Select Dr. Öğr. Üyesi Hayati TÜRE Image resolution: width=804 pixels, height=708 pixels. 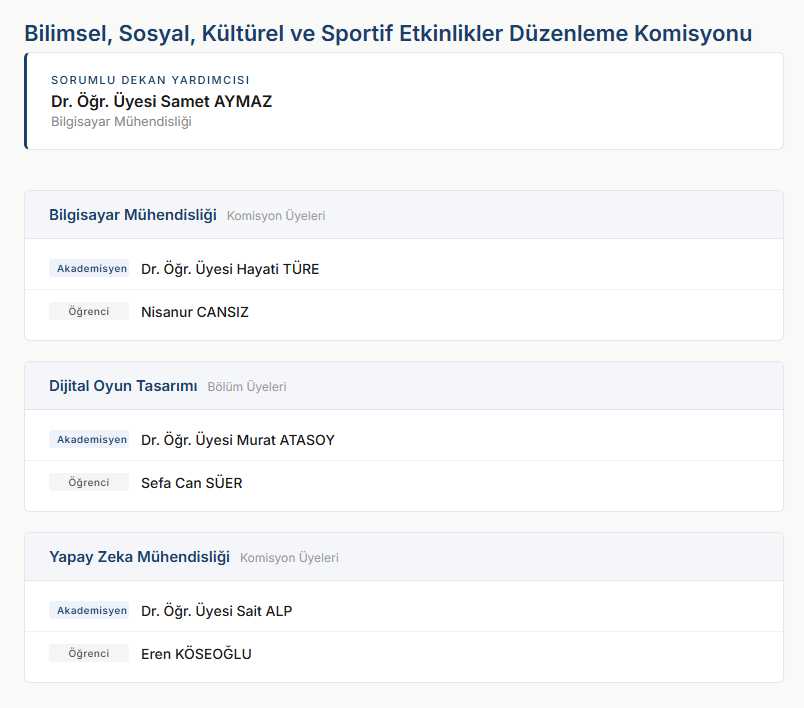[230, 269]
